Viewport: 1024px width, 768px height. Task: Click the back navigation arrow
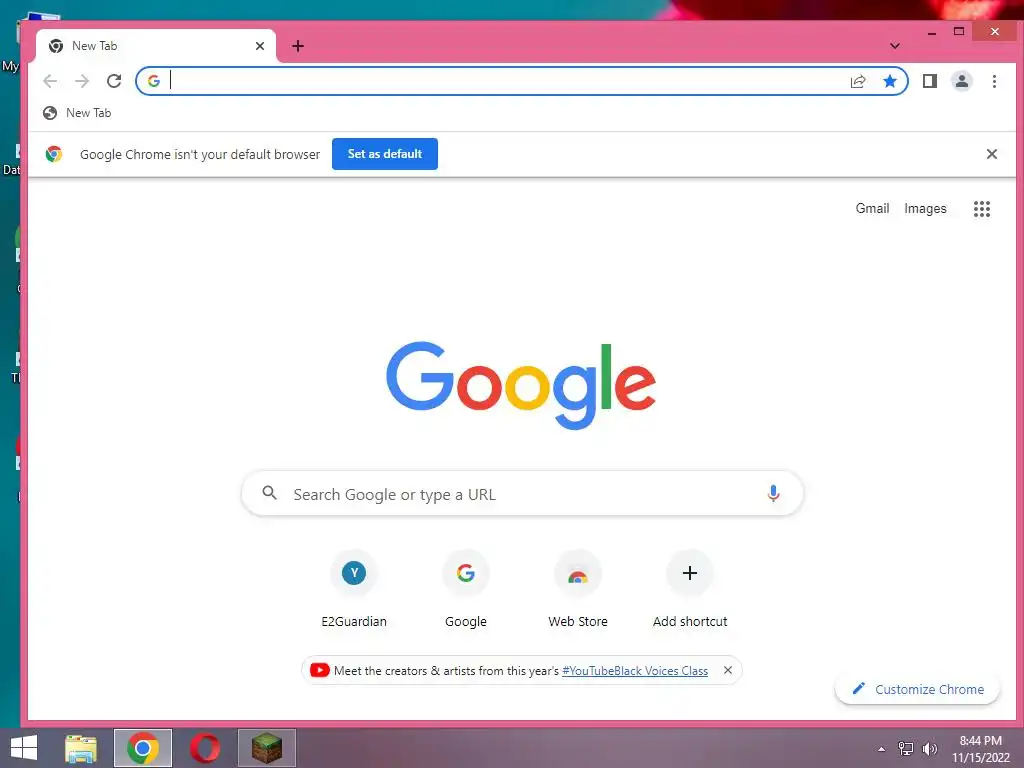click(x=50, y=81)
